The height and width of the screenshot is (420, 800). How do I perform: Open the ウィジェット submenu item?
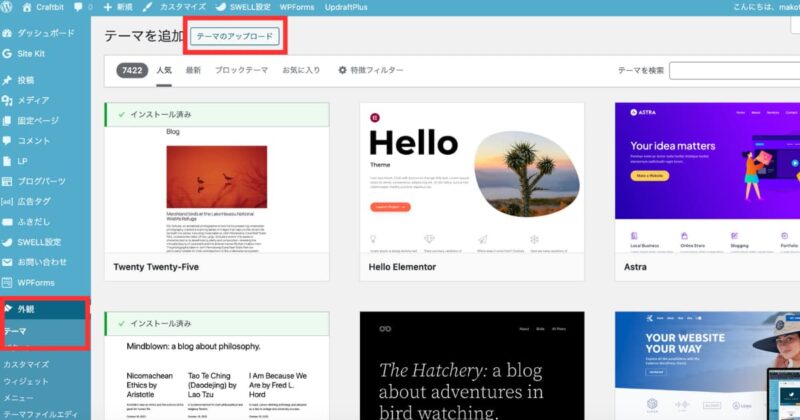(26, 382)
